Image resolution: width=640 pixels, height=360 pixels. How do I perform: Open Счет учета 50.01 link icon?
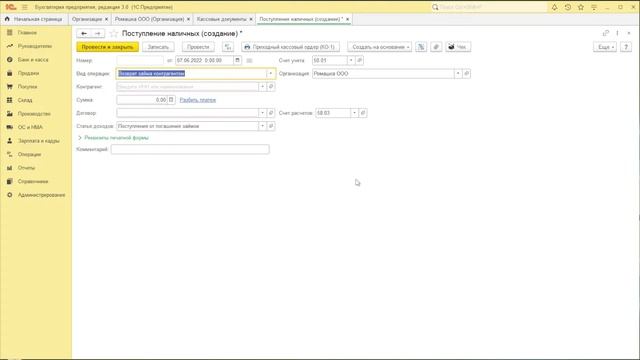(360, 60)
